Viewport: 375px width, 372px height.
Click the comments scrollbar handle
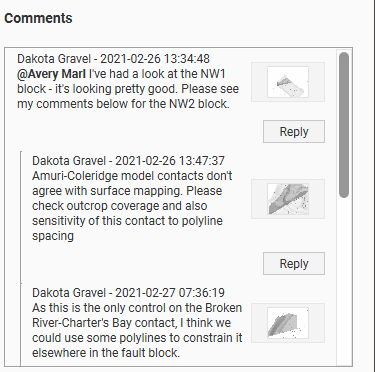(344, 125)
